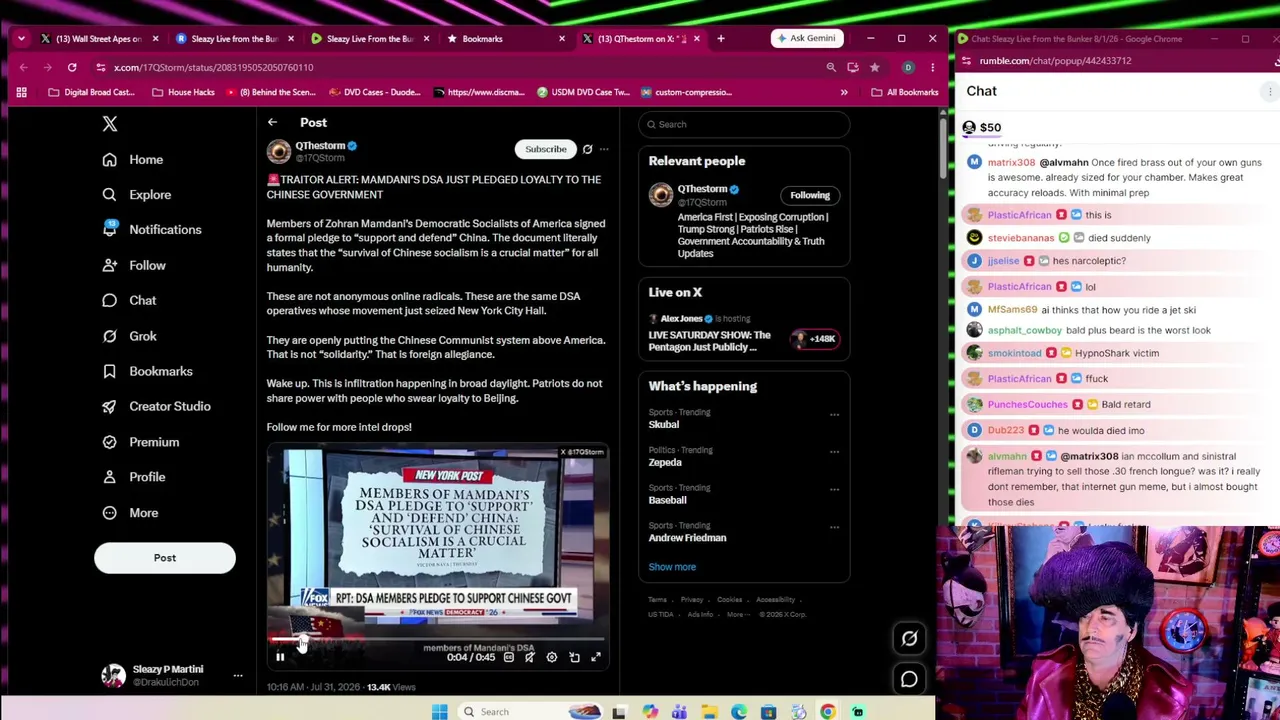1280x720 pixels.
Task: Open Profile in X sidebar
Action: point(133,477)
